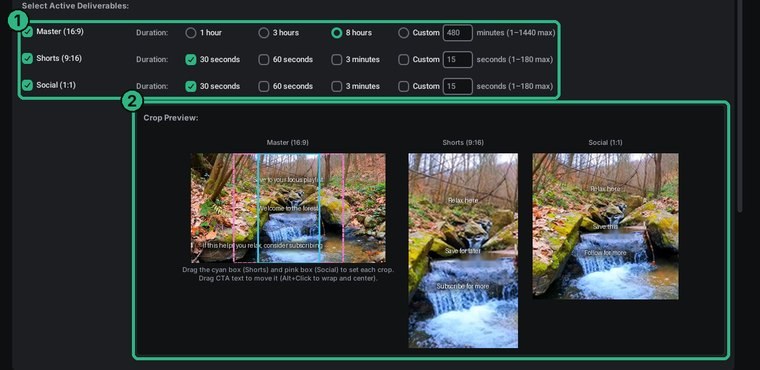Click the Master (16:9) crop preview image
Viewport: 760px width, 370px height.
click(288, 208)
